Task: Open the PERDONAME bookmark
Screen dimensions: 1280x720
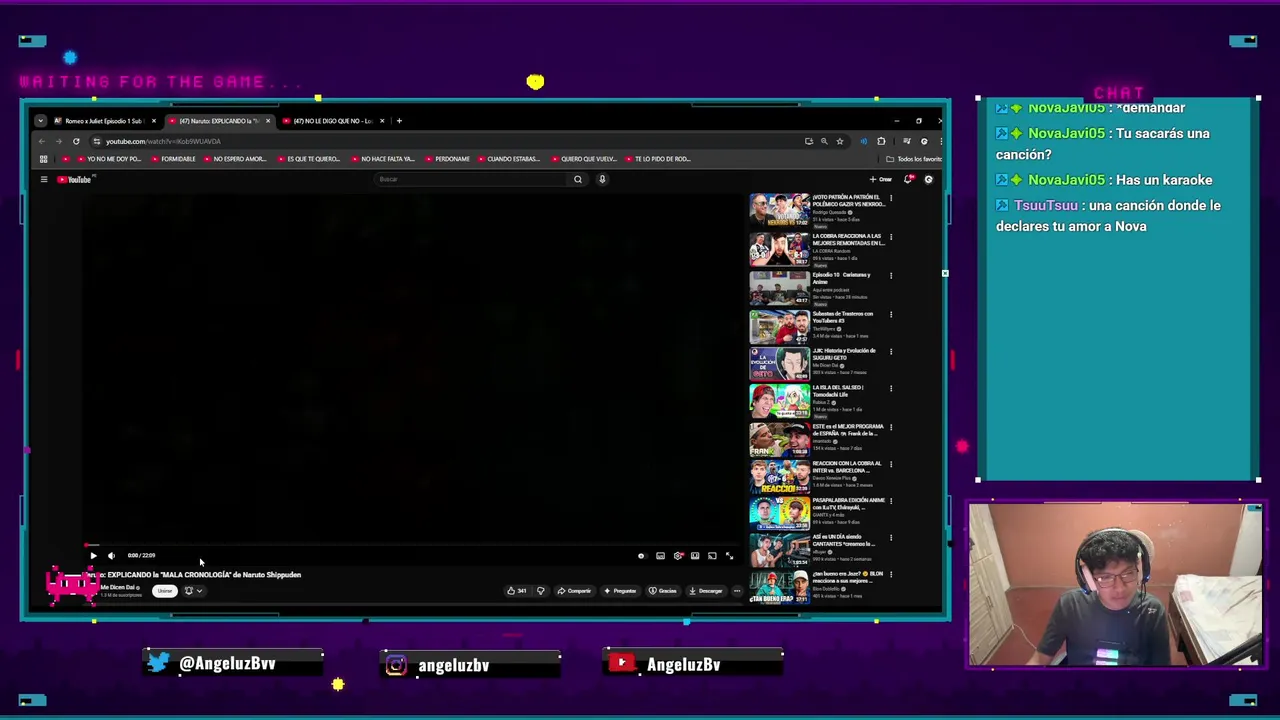Action: click(x=447, y=159)
